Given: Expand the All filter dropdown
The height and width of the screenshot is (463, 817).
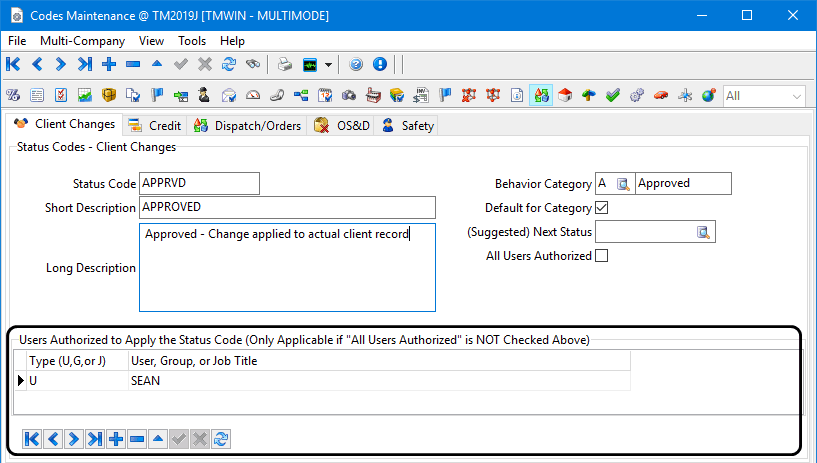Looking at the screenshot, I should pos(797,96).
